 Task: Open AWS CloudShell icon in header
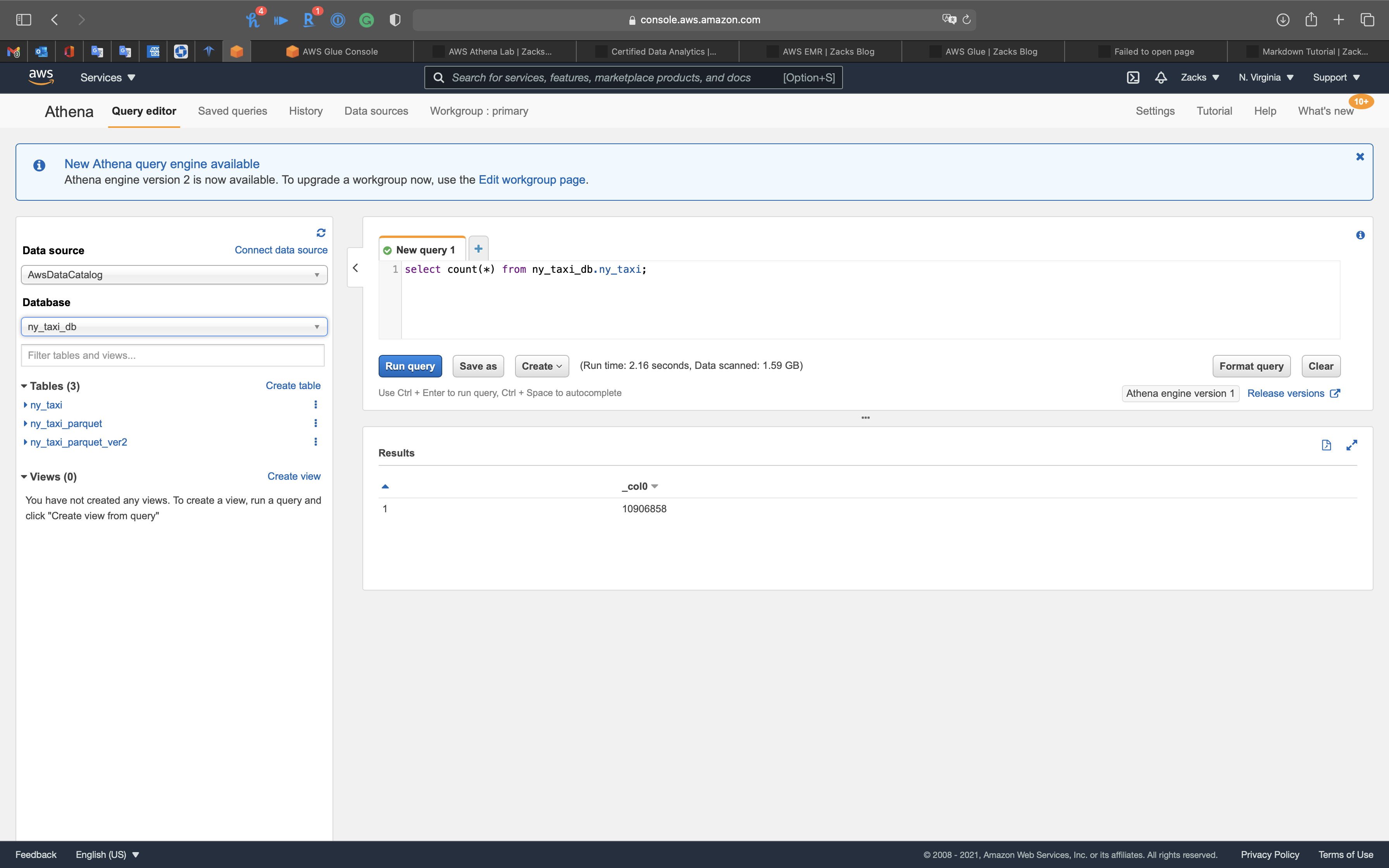click(1132, 77)
